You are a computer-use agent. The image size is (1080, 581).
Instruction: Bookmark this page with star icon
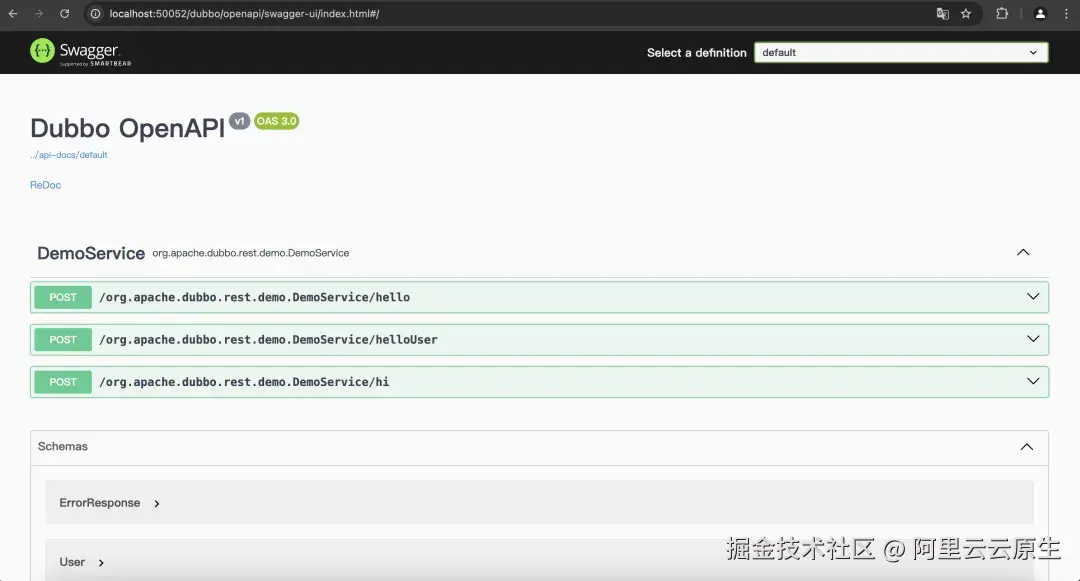(966, 14)
